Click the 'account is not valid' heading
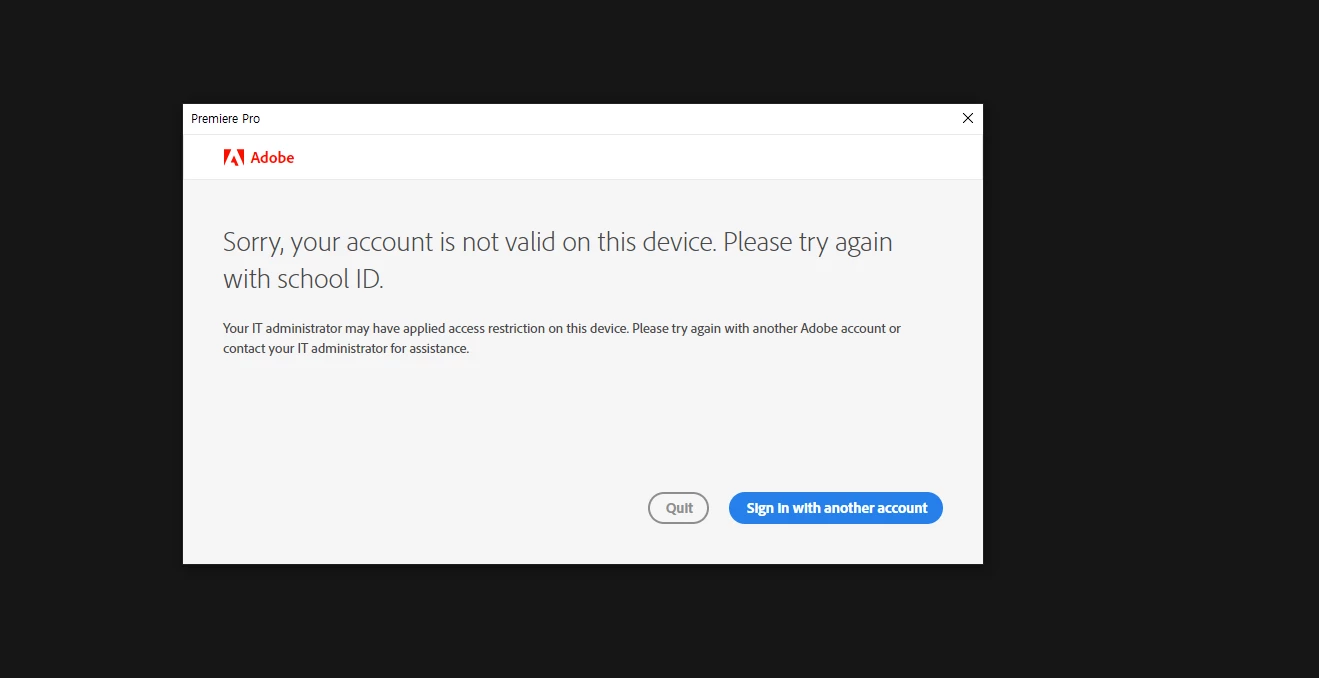Image resolution: width=1319 pixels, height=678 pixels. pos(558,260)
